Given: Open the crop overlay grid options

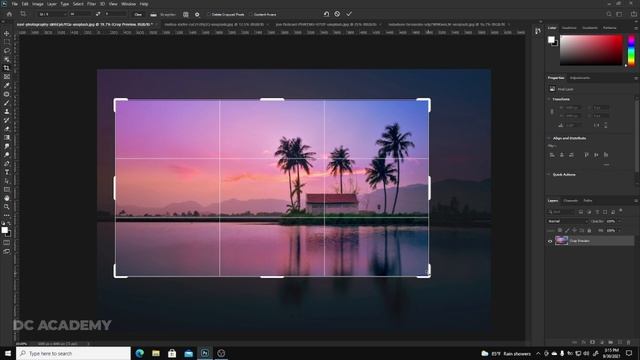Looking at the screenshot, I should [x=186, y=14].
